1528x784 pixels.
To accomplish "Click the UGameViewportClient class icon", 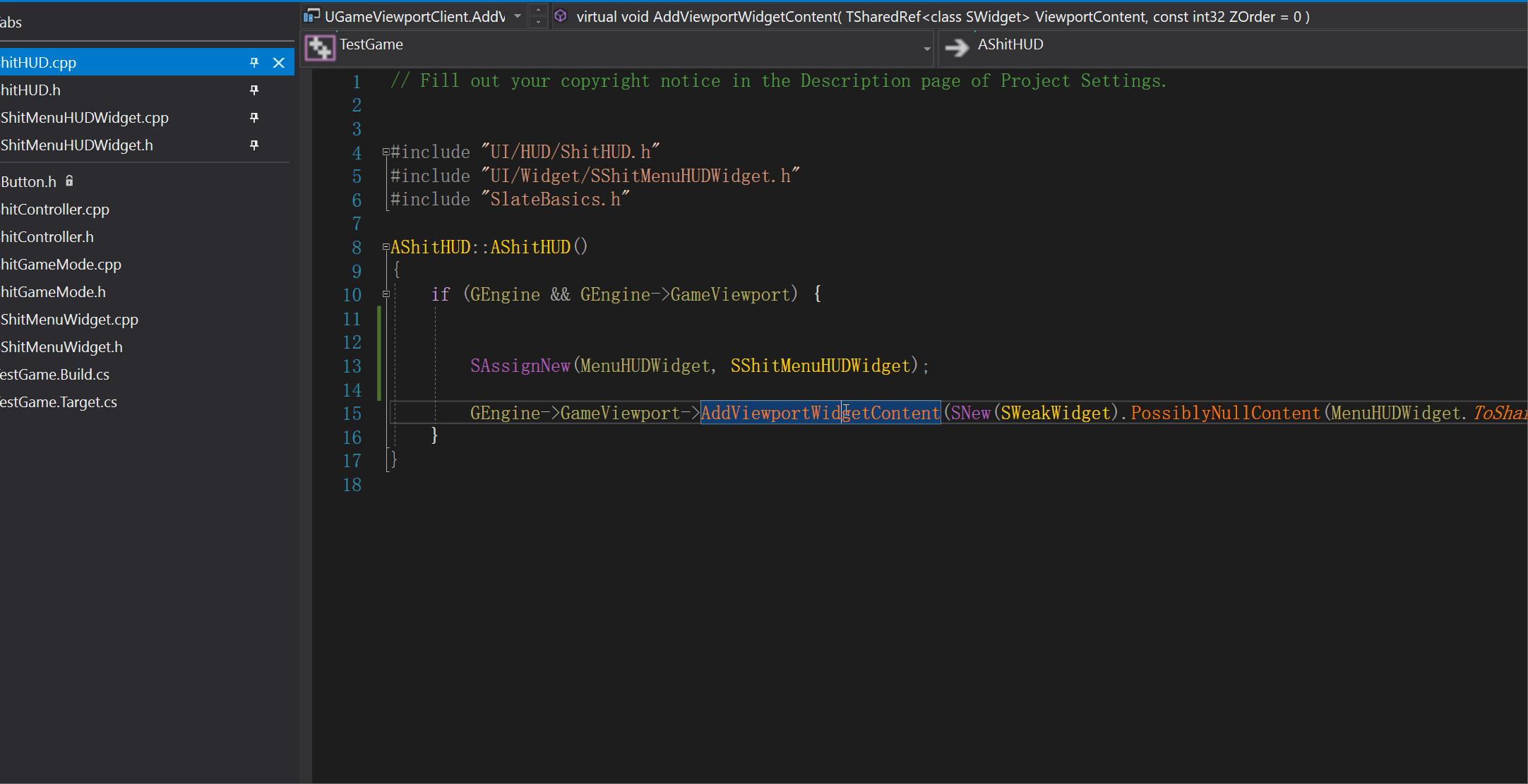I will [311, 16].
